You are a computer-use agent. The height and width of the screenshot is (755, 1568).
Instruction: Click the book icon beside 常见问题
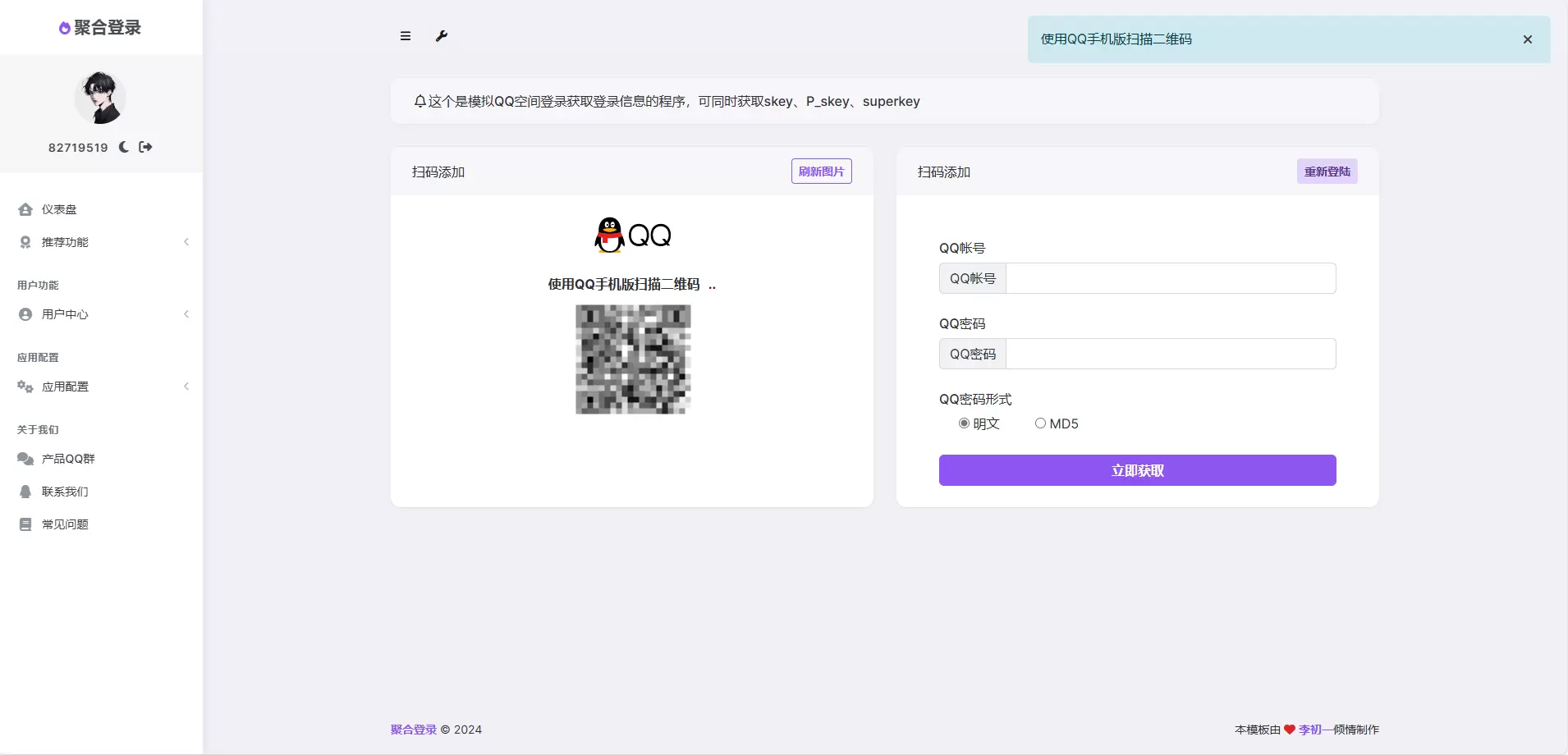[x=25, y=524]
